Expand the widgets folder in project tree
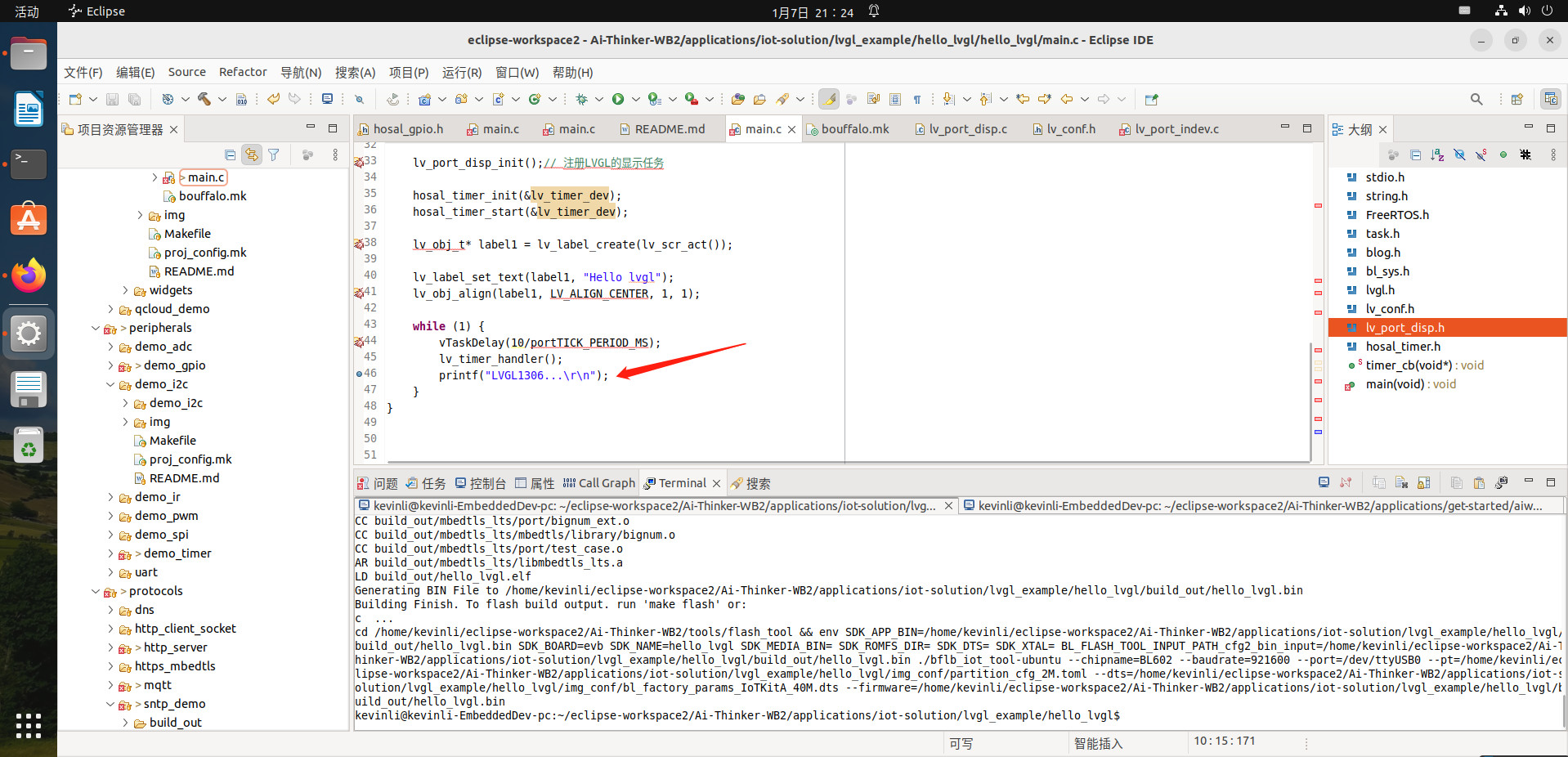The image size is (1568, 757). pyautogui.click(x=126, y=290)
